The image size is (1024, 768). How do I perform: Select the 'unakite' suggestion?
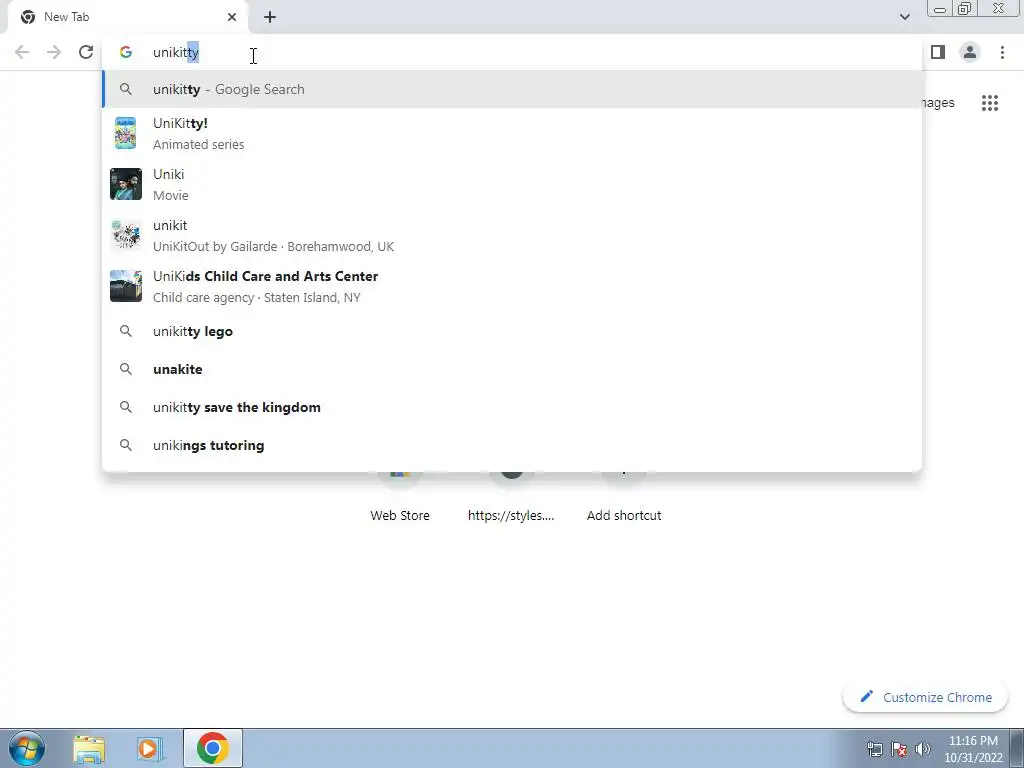click(512, 369)
